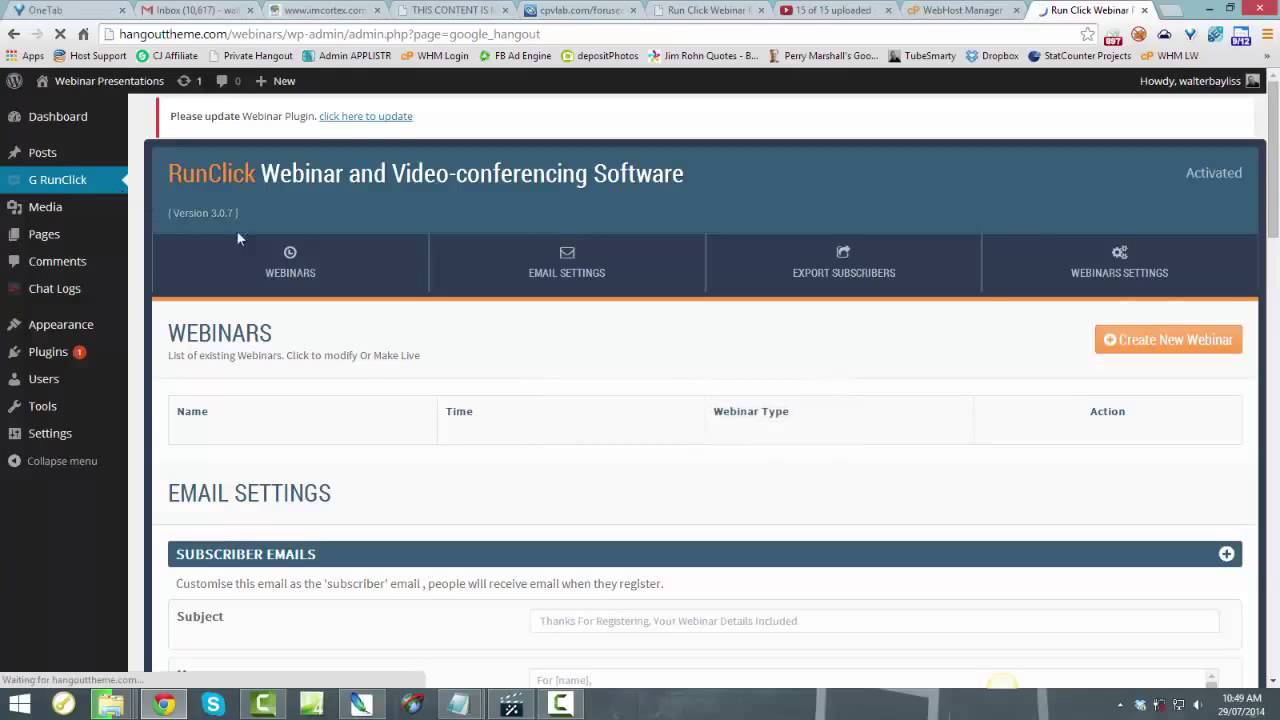The width and height of the screenshot is (1280, 720).
Task: Switch to '15 of 15 uploaded' tab
Action: pyautogui.click(x=833, y=10)
